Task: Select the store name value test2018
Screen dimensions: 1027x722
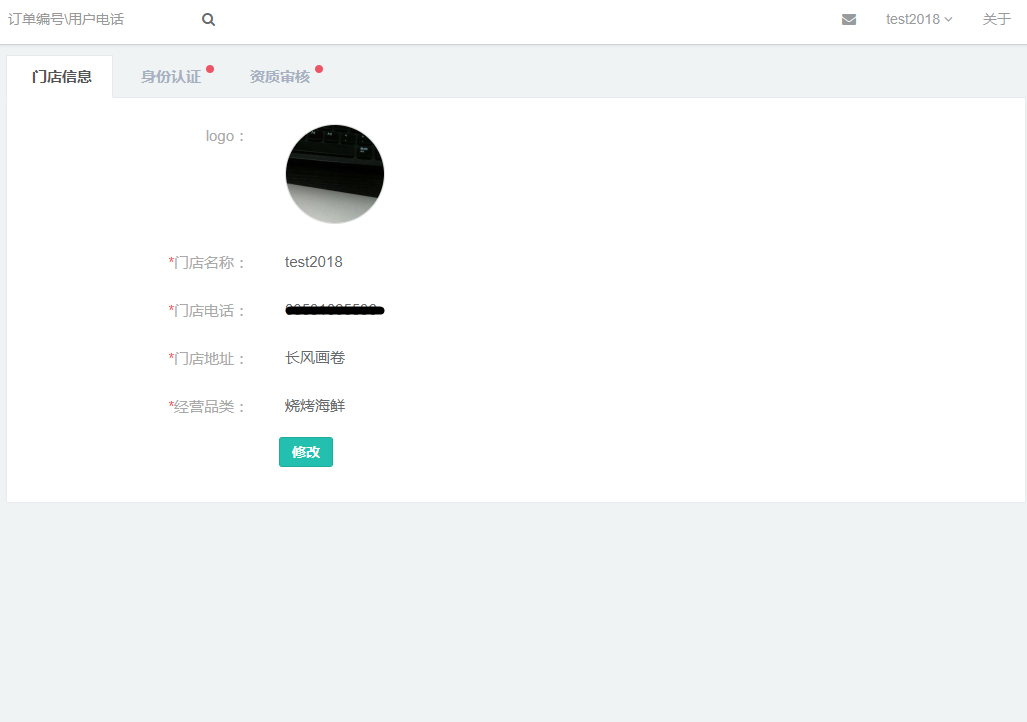Action: coord(314,262)
